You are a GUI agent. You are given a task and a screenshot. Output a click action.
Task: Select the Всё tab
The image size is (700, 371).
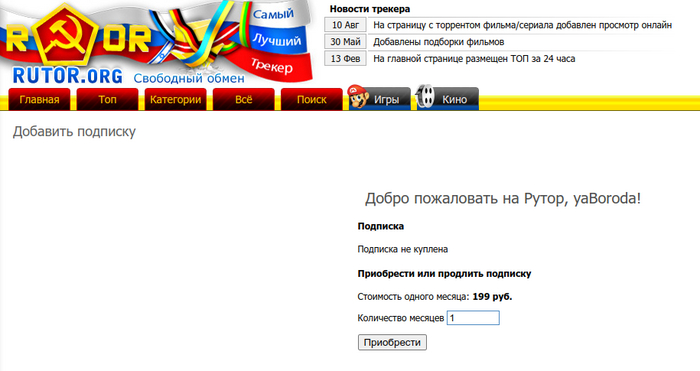point(243,99)
